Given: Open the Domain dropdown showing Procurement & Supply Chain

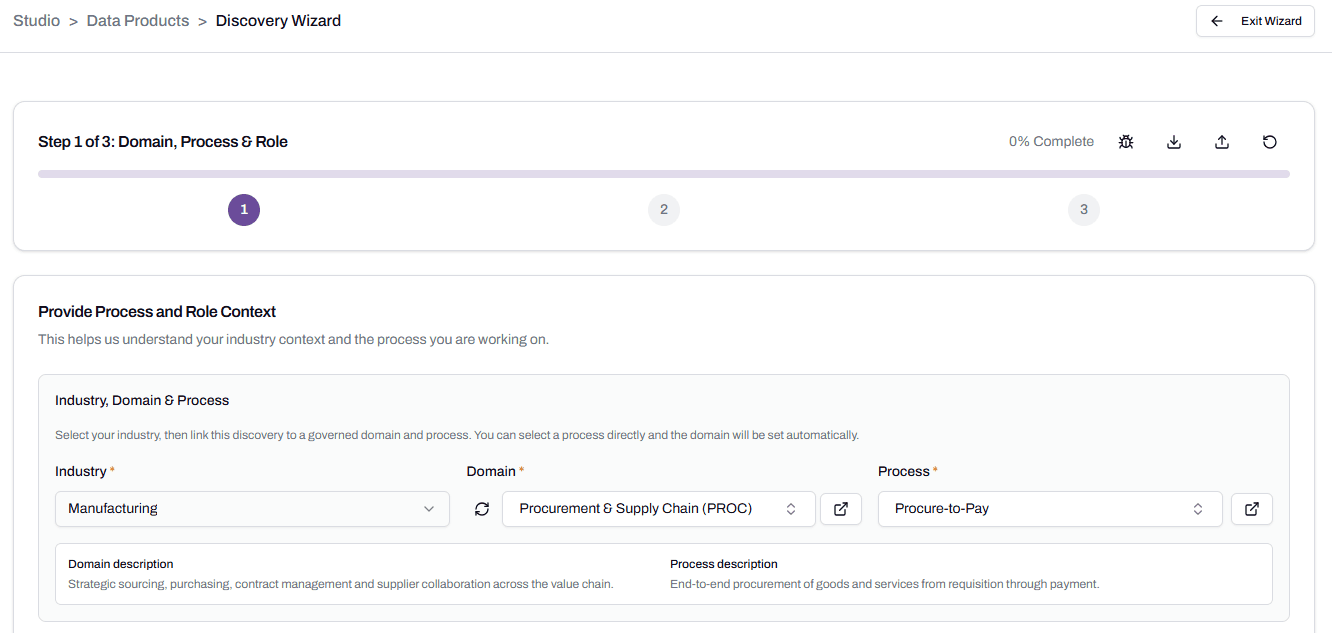Looking at the screenshot, I should pyautogui.click(x=659, y=509).
